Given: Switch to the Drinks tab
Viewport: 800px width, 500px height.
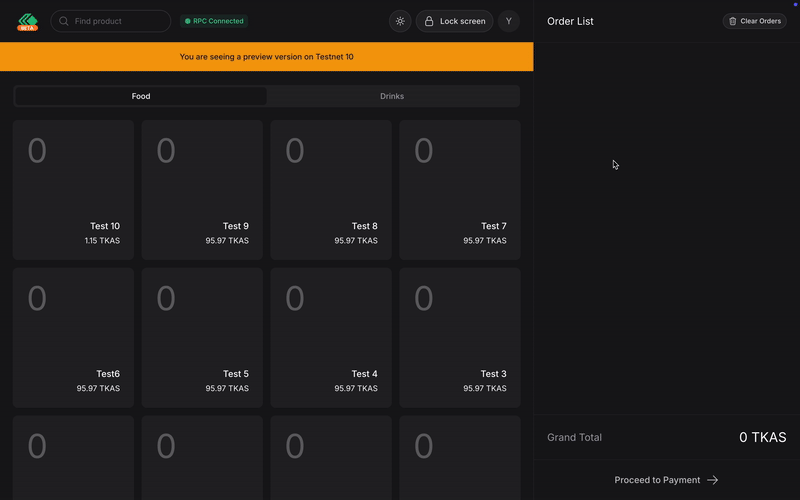Looking at the screenshot, I should (392, 96).
